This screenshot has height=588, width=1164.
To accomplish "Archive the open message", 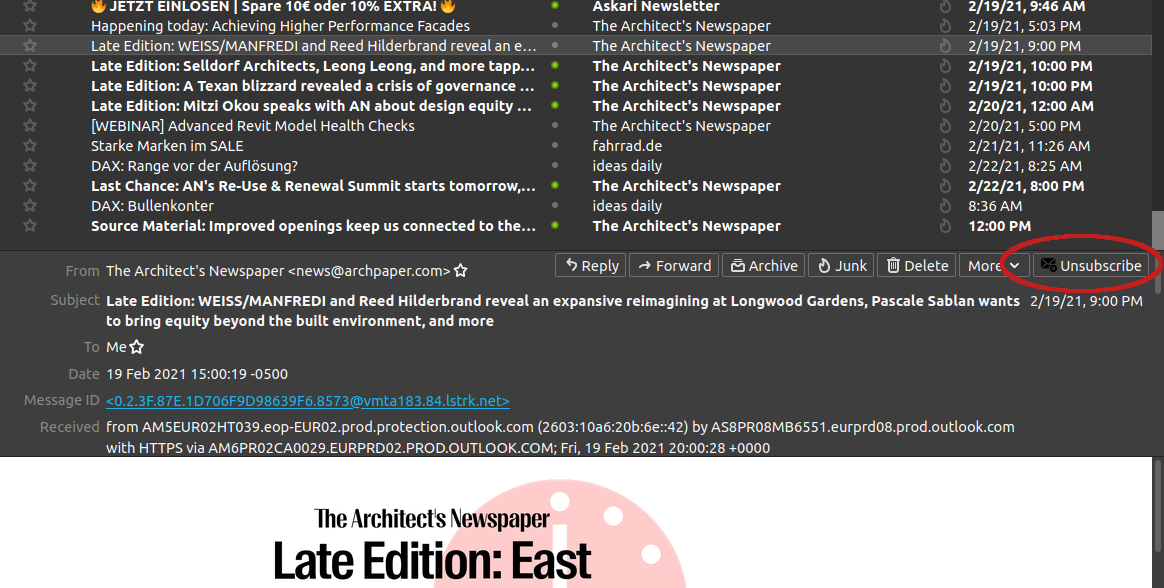I will click(x=764, y=265).
